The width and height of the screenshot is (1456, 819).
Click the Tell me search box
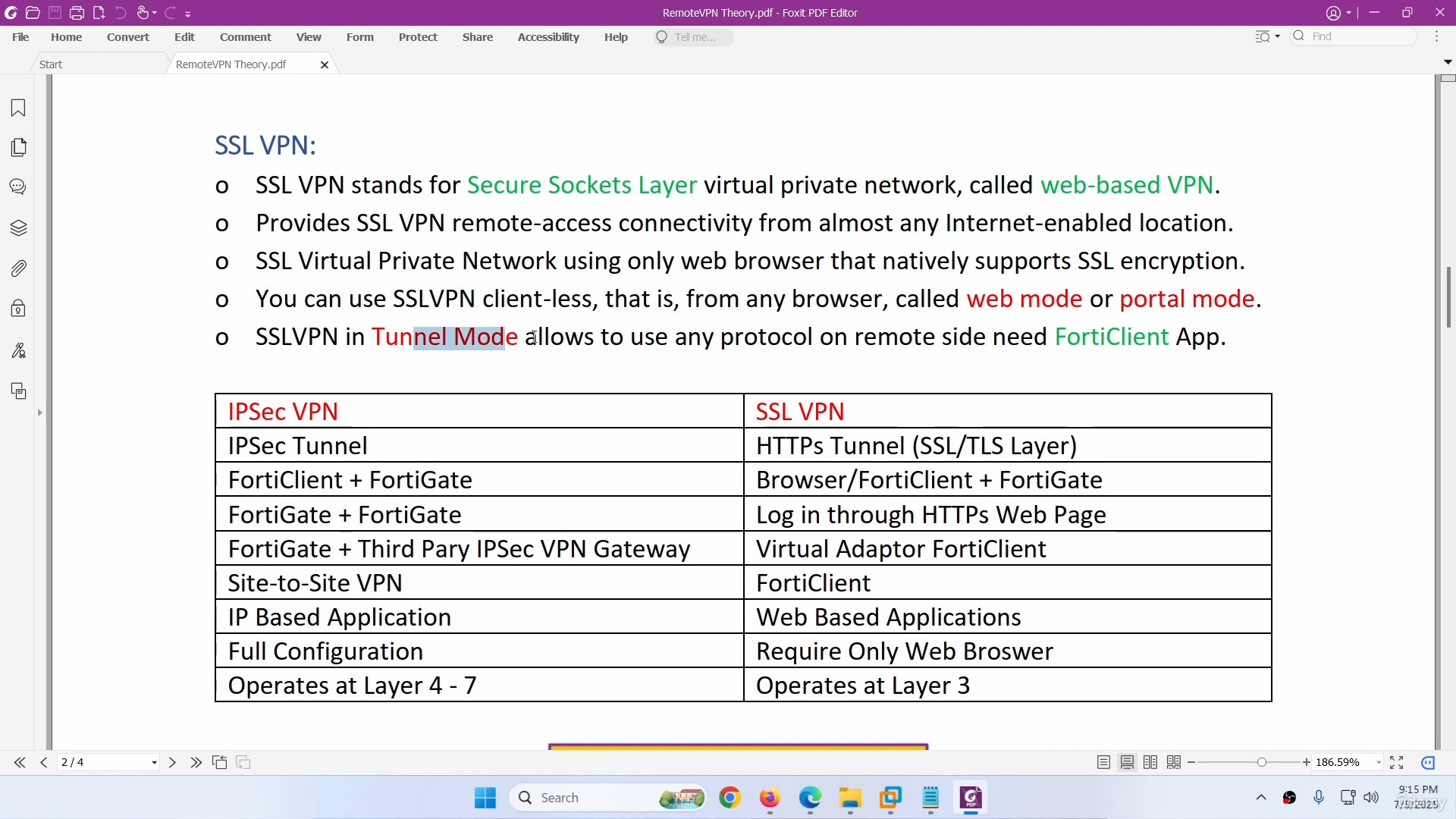[x=694, y=37]
